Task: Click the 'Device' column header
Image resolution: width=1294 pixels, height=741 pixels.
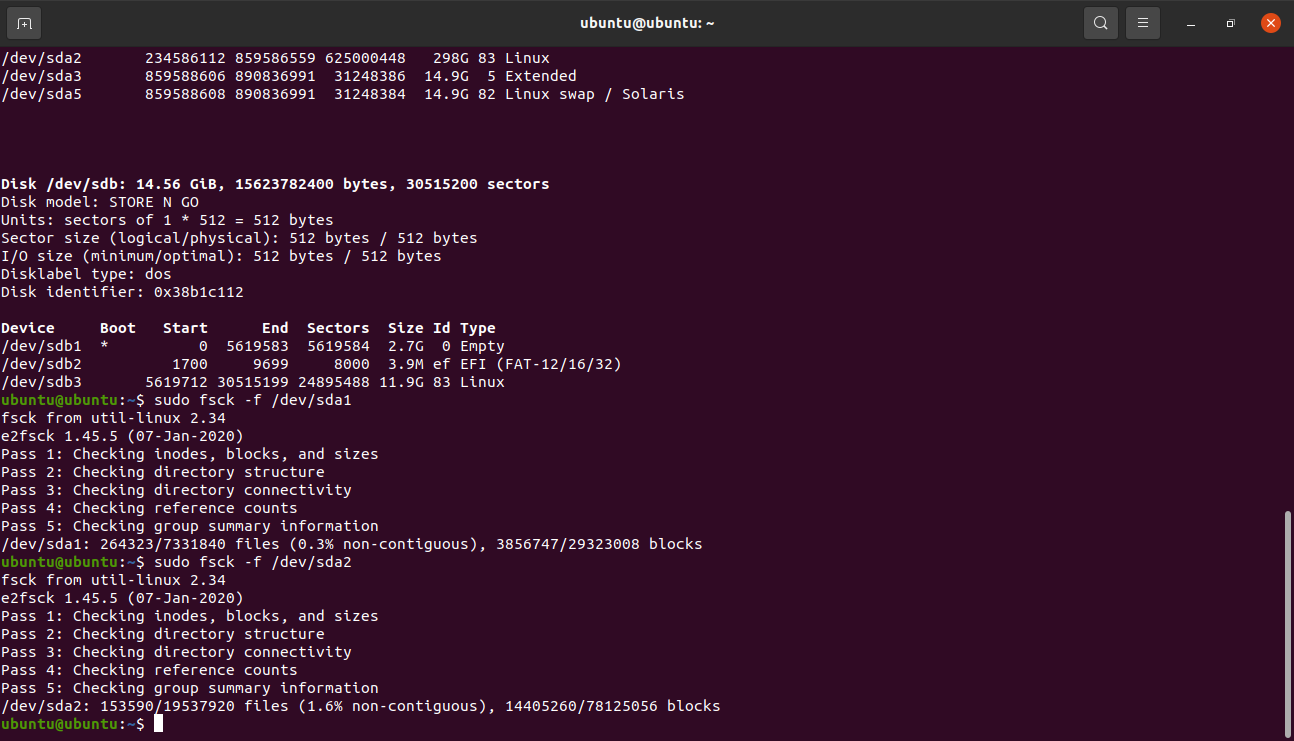Action: (28, 328)
